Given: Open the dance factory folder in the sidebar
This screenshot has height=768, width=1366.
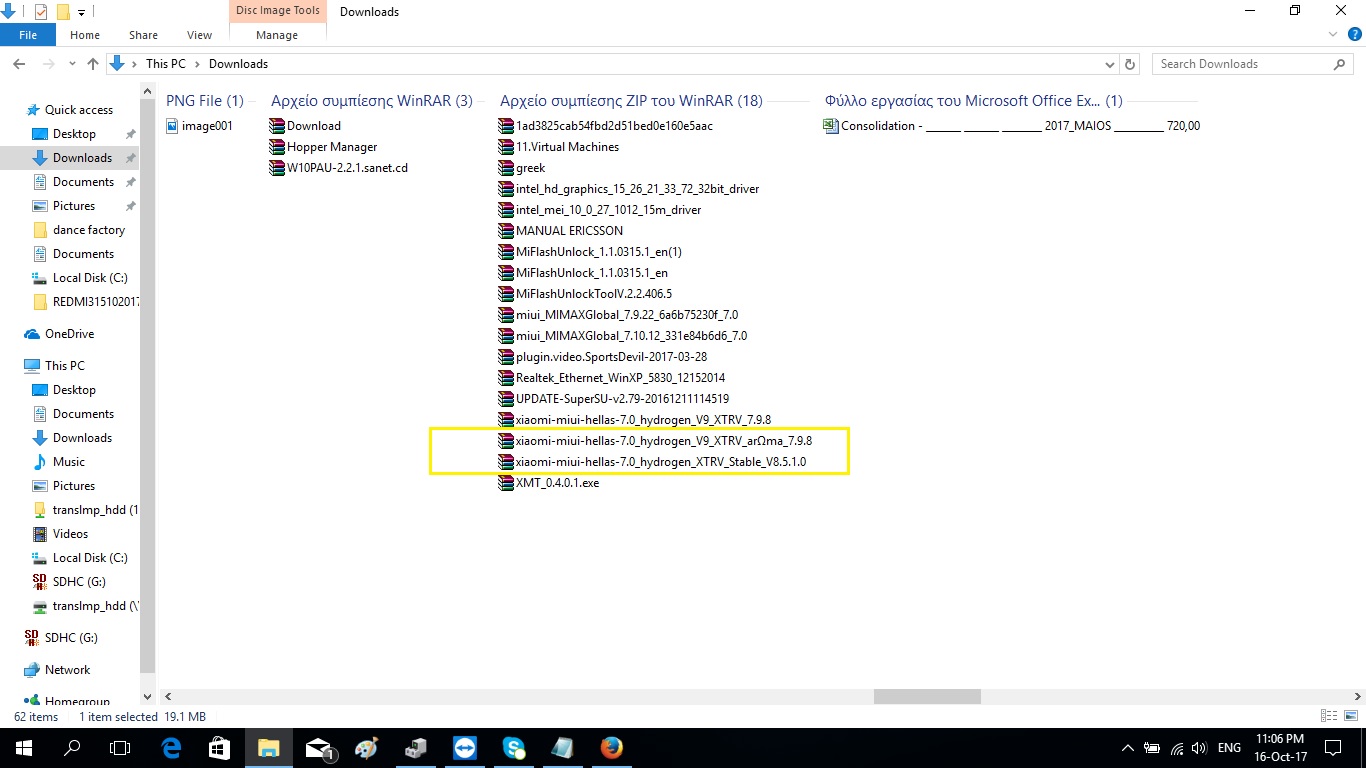Looking at the screenshot, I should click(x=89, y=230).
